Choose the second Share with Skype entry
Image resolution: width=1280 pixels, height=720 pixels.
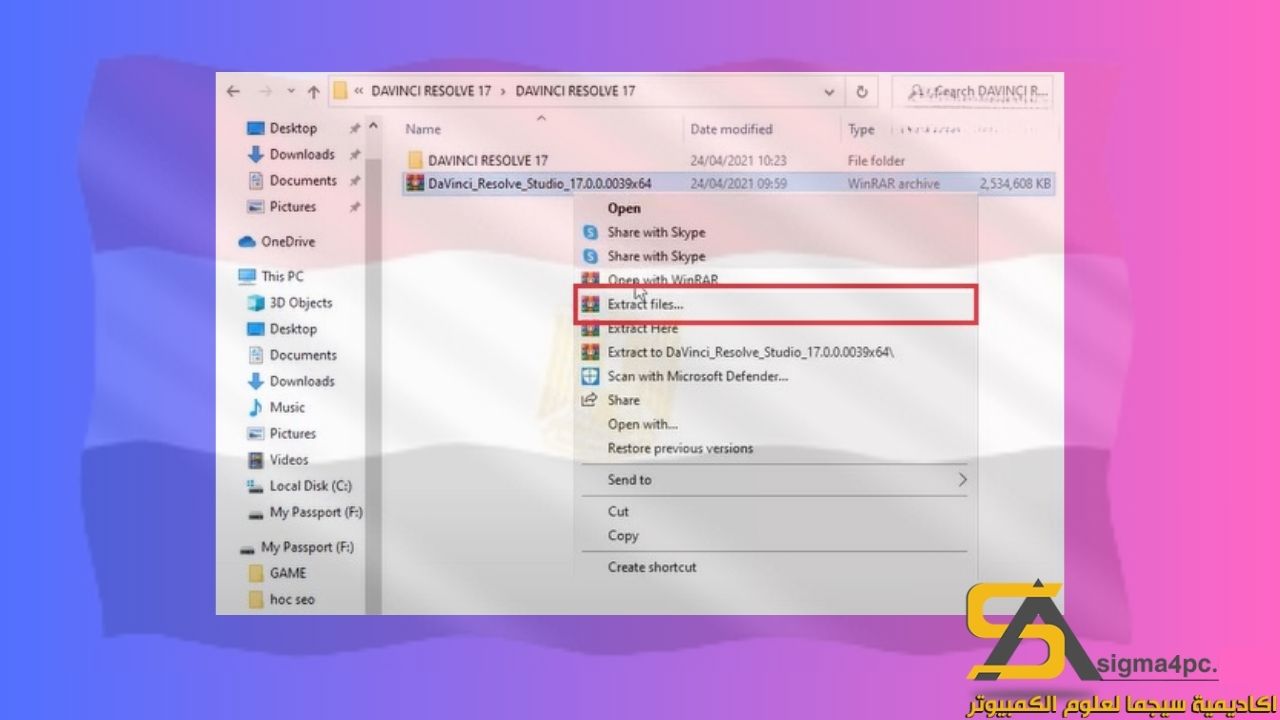pyautogui.click(x=656, y=256)
